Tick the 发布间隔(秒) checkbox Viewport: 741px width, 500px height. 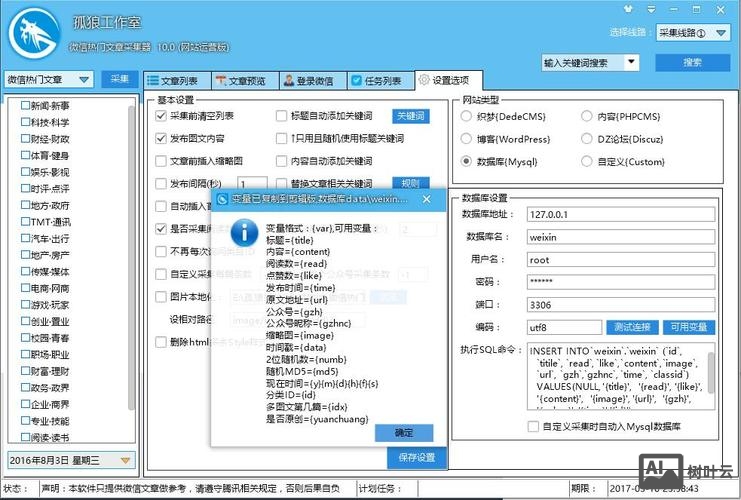click(x=161, y=183)
